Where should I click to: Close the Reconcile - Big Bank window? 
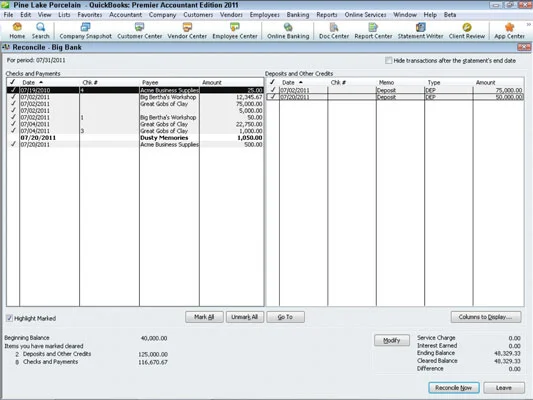pyautogui.click(x=524, y=47)
